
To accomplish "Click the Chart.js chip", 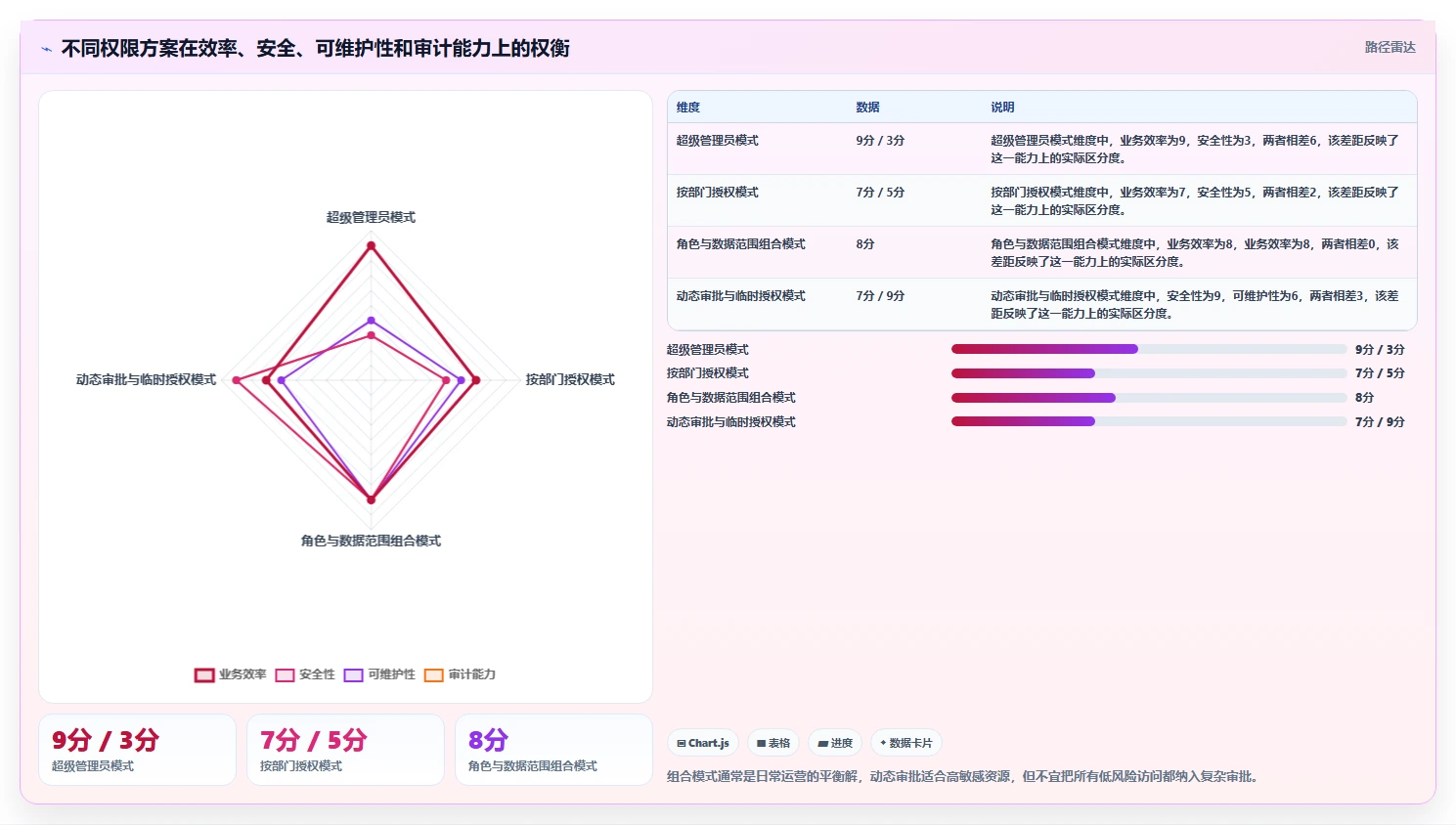I will click(x=703, y=743).
